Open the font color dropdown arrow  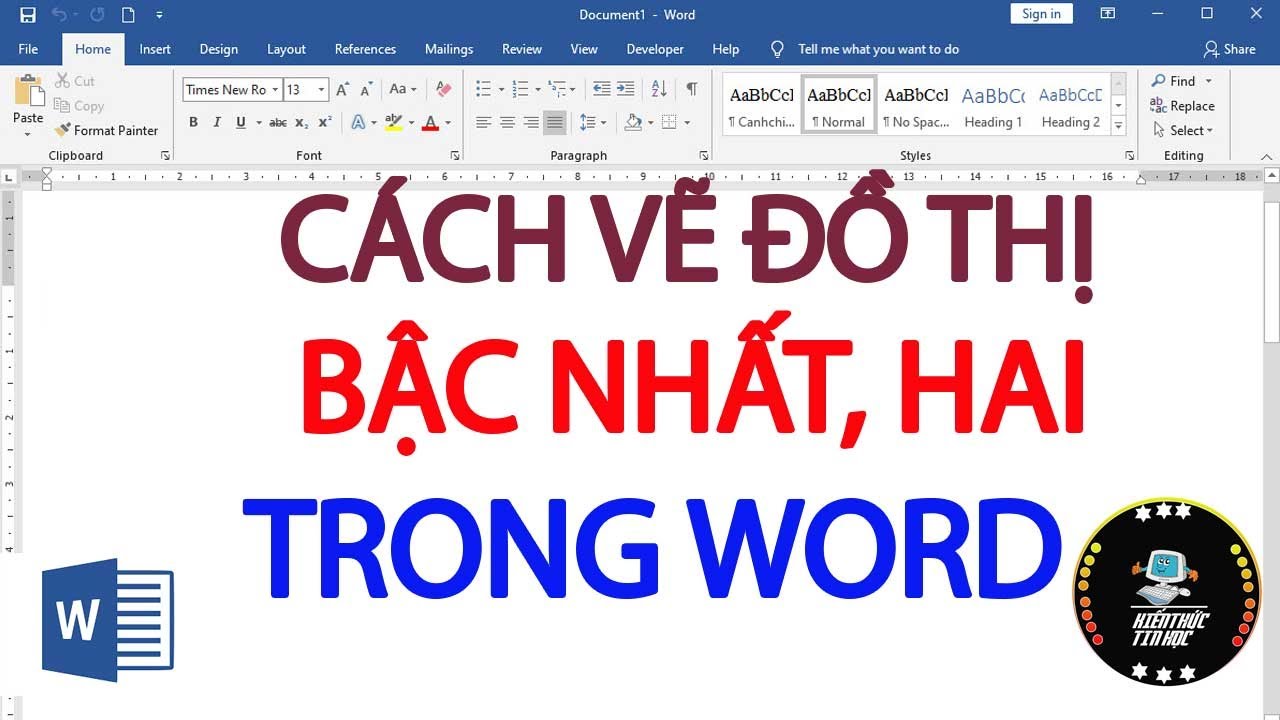(x=448, y=123)
